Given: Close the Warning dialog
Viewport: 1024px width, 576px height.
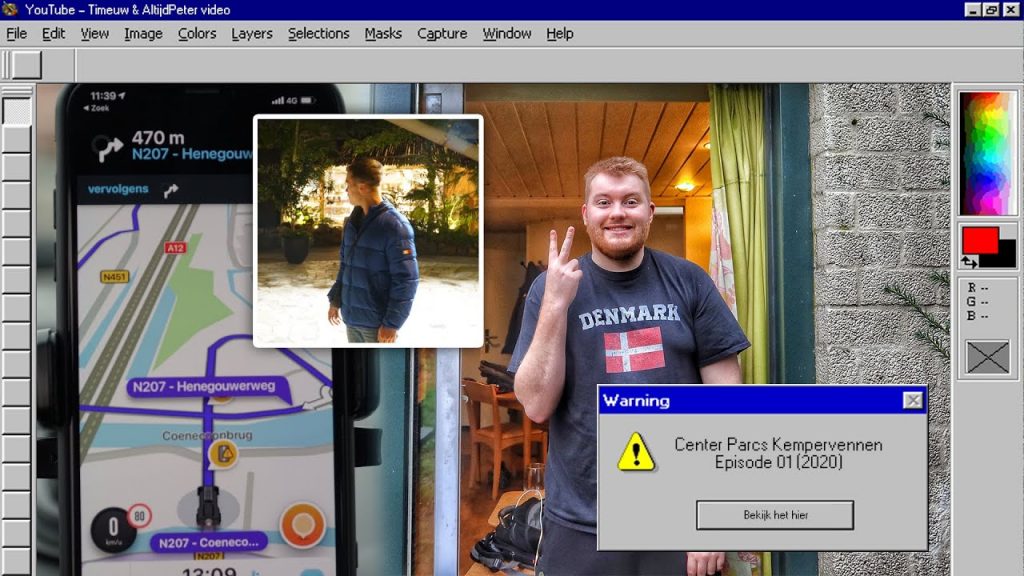Looking at the screenshot, I should click(912, 401).
